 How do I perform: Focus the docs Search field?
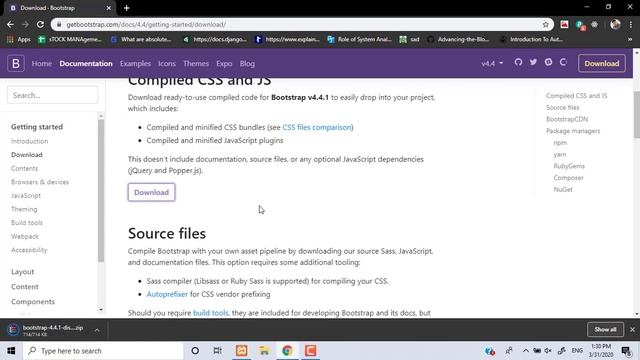pos(52,96)
